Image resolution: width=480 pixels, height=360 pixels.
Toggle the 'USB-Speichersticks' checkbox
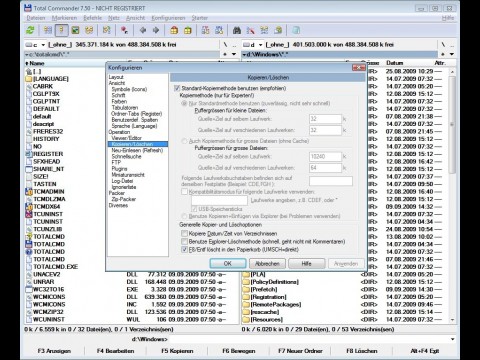tap(194, 209)
